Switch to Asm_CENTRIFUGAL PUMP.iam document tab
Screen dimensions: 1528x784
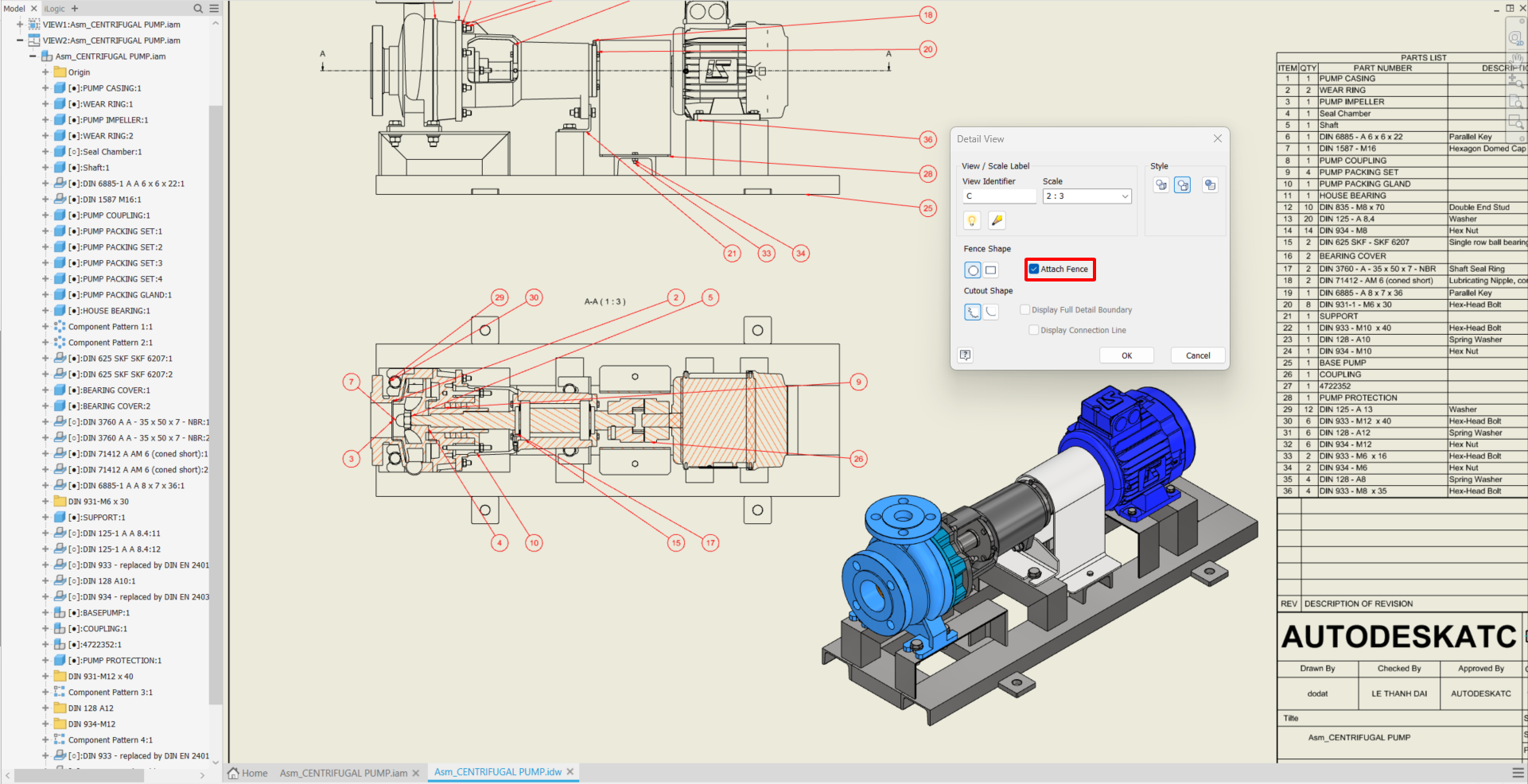point(344,773)
